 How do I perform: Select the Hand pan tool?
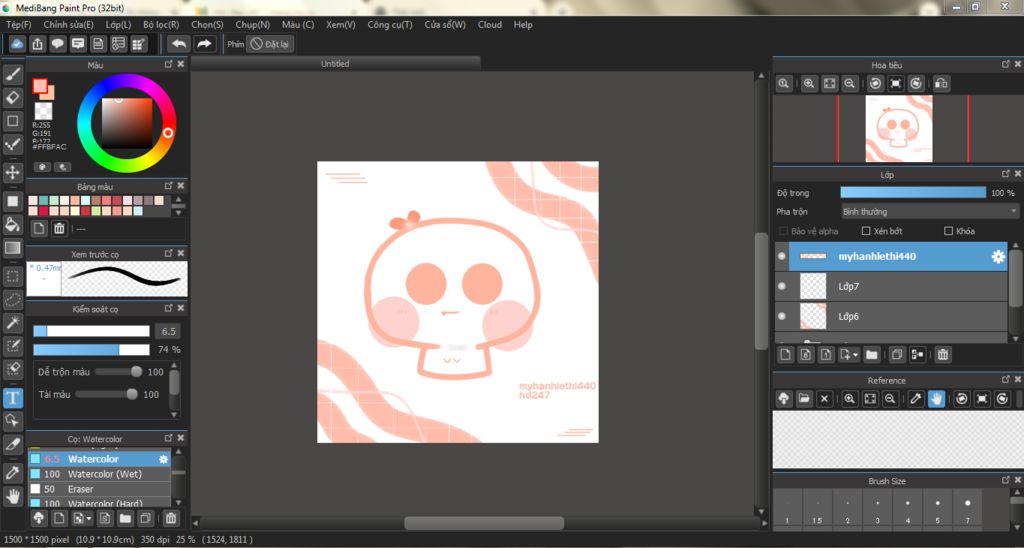(12, 496)
